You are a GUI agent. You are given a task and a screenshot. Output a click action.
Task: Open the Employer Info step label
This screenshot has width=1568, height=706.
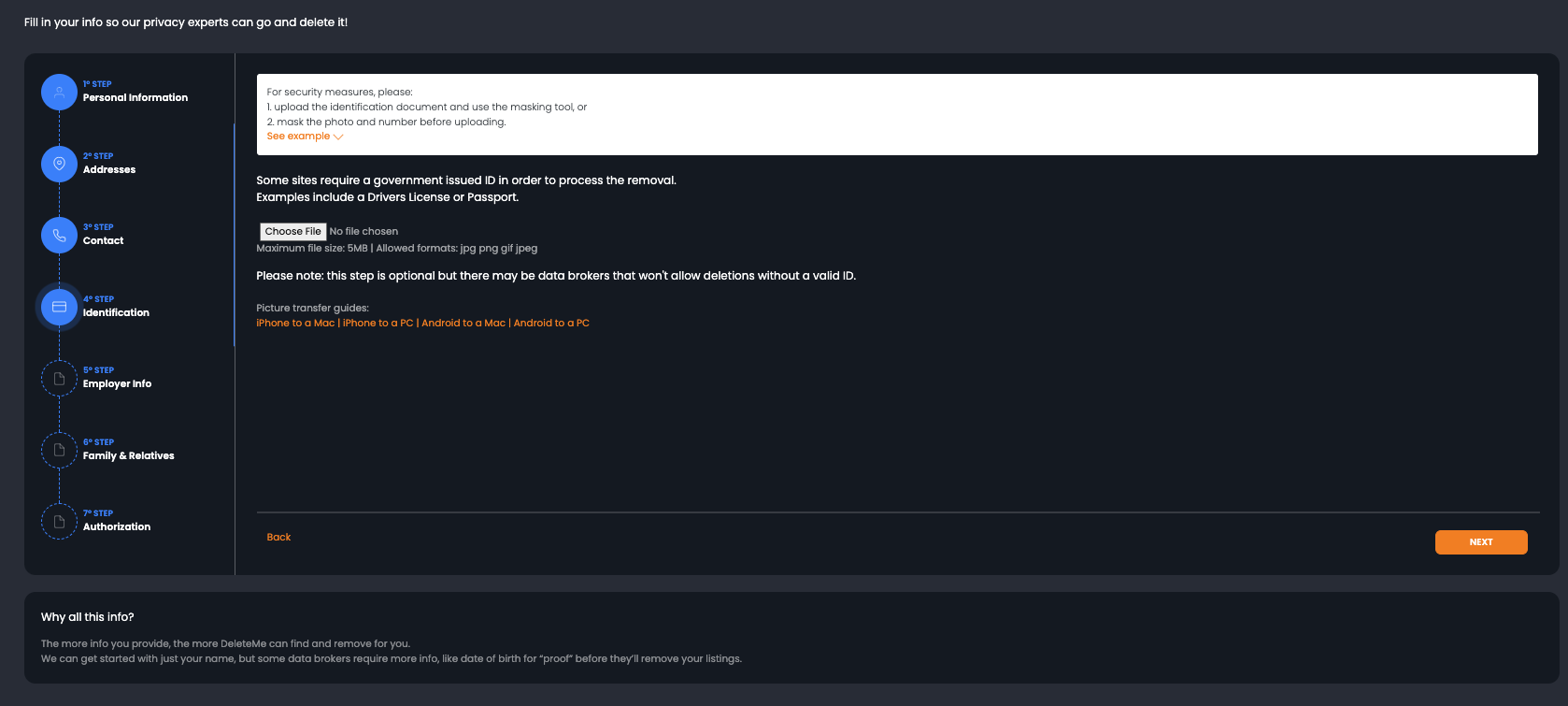pyautogui.click(x=117, y=383)
